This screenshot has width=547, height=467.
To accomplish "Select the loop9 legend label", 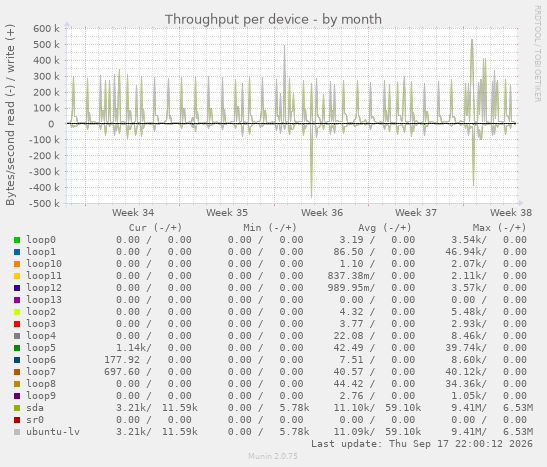I will 41,396.
